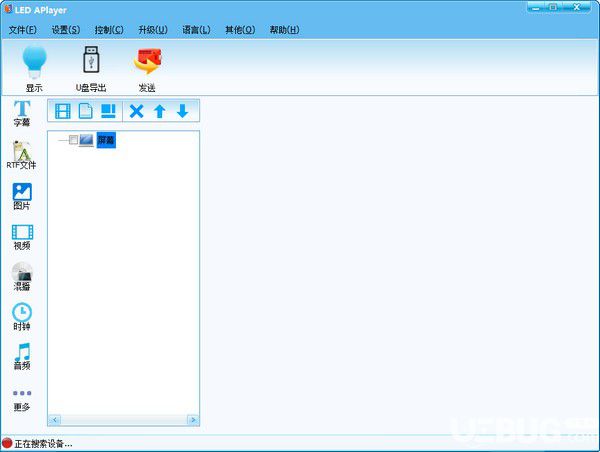
Task: Click the red status indicator icon
Action: click(x=7, y=443)
